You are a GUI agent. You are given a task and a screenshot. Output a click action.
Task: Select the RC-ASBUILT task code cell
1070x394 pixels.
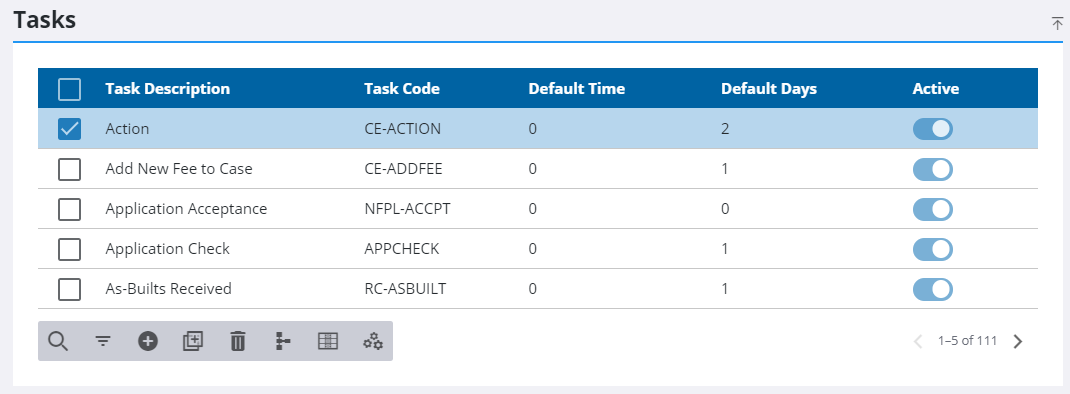pyautogui.click(x=405, y=289)
